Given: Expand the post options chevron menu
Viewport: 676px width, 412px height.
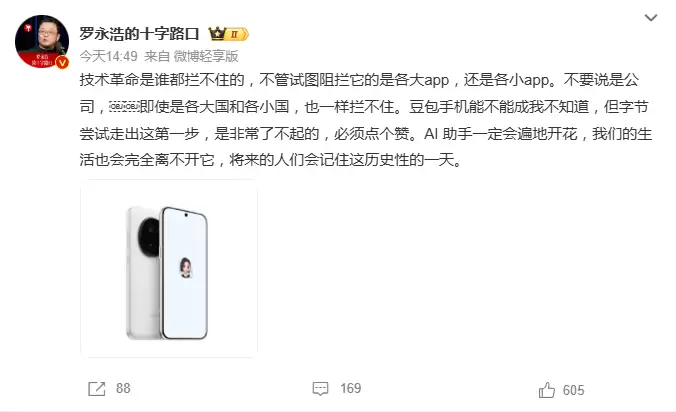Looking at the screenshot, I should pyautogui.click(x=651, y=18).
